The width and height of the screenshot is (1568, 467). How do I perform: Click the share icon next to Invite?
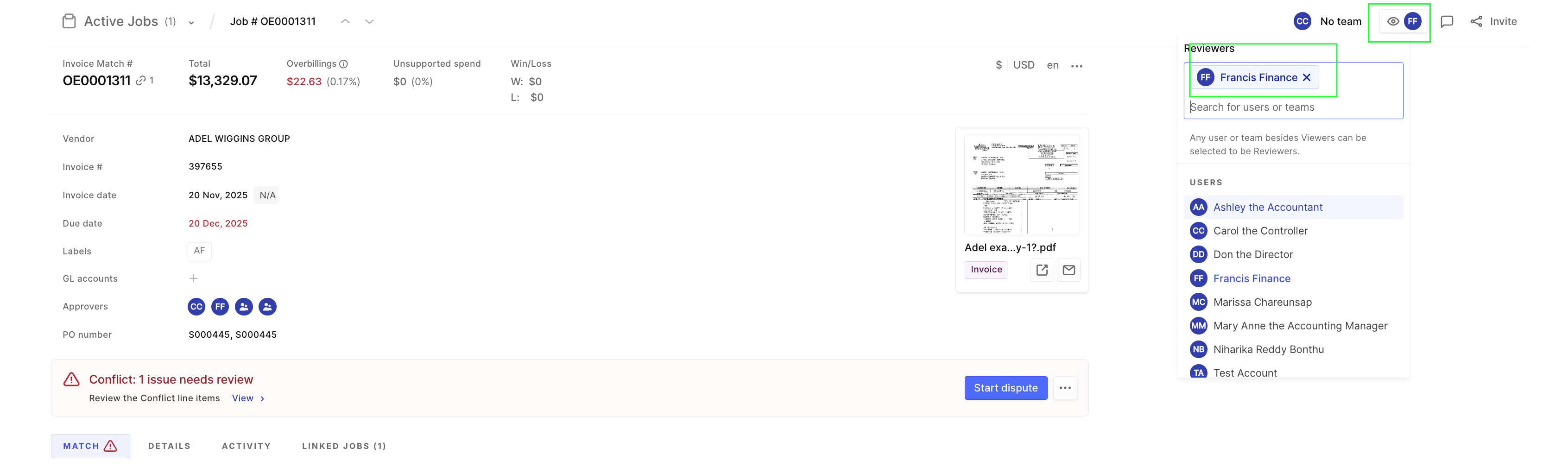tap(1475, 21)
